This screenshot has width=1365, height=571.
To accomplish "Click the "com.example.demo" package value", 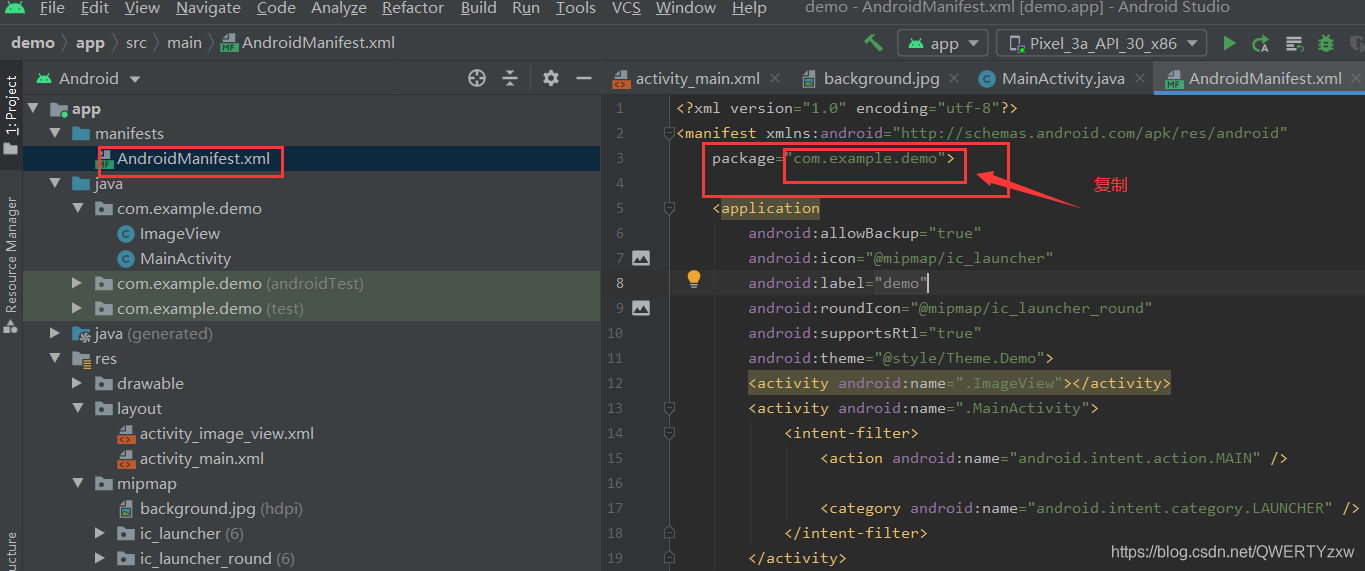I will click(866, 158).
